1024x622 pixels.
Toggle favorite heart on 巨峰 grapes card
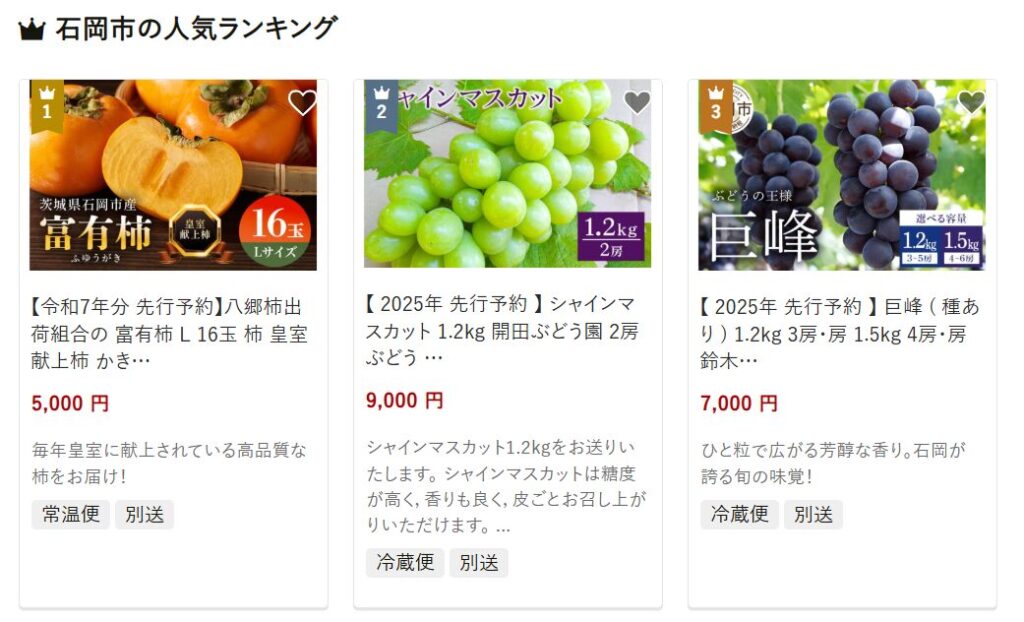coord(971,103)
